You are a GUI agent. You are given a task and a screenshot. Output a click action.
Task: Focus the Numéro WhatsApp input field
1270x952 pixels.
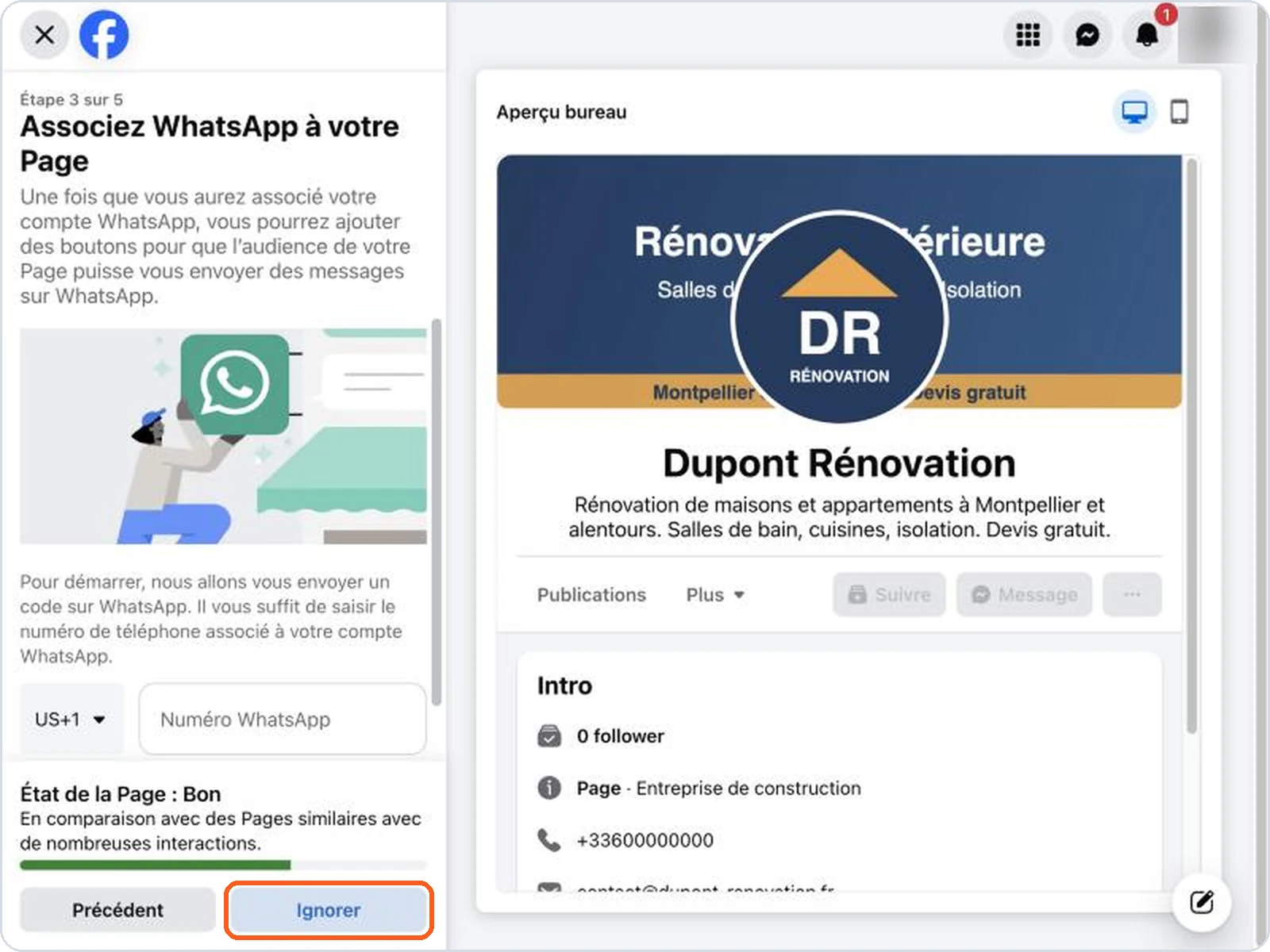283,720
